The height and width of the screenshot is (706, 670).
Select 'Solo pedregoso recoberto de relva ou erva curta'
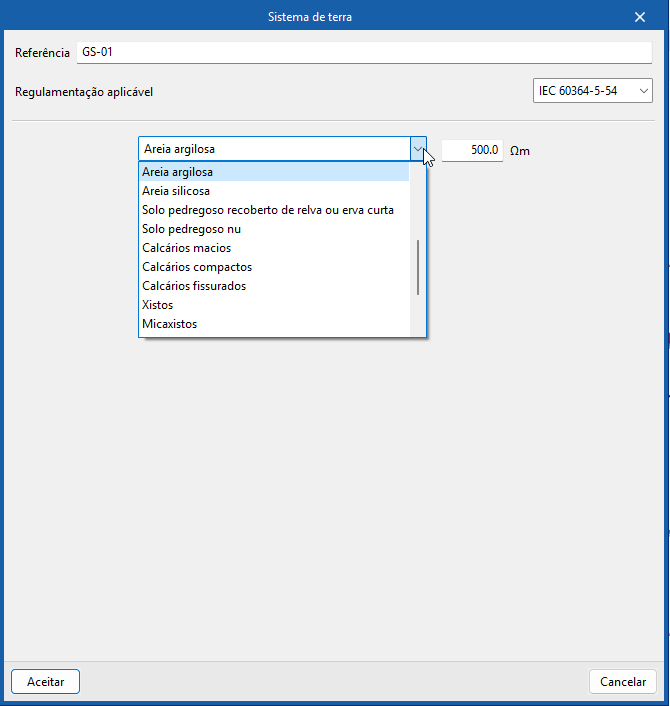point(274,210)
